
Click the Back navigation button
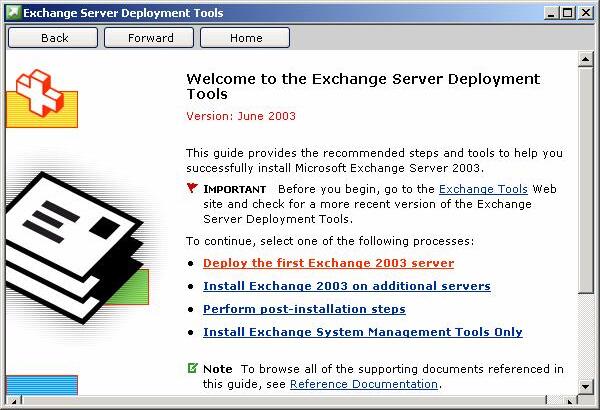click(x=53, y=38)
